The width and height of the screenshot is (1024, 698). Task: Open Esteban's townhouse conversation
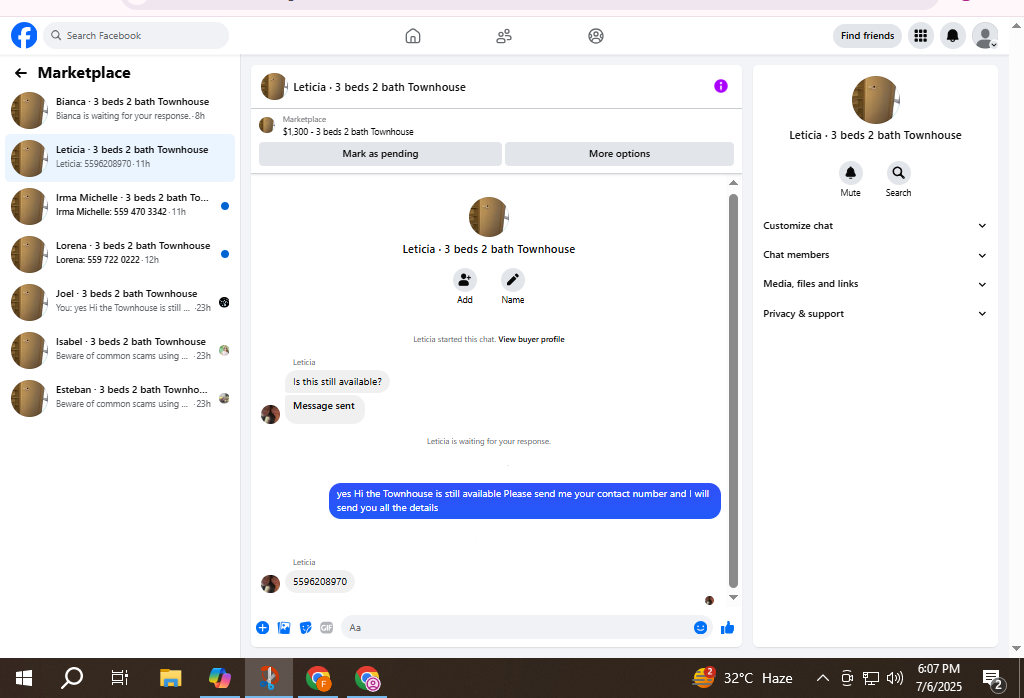click(120, 398)
